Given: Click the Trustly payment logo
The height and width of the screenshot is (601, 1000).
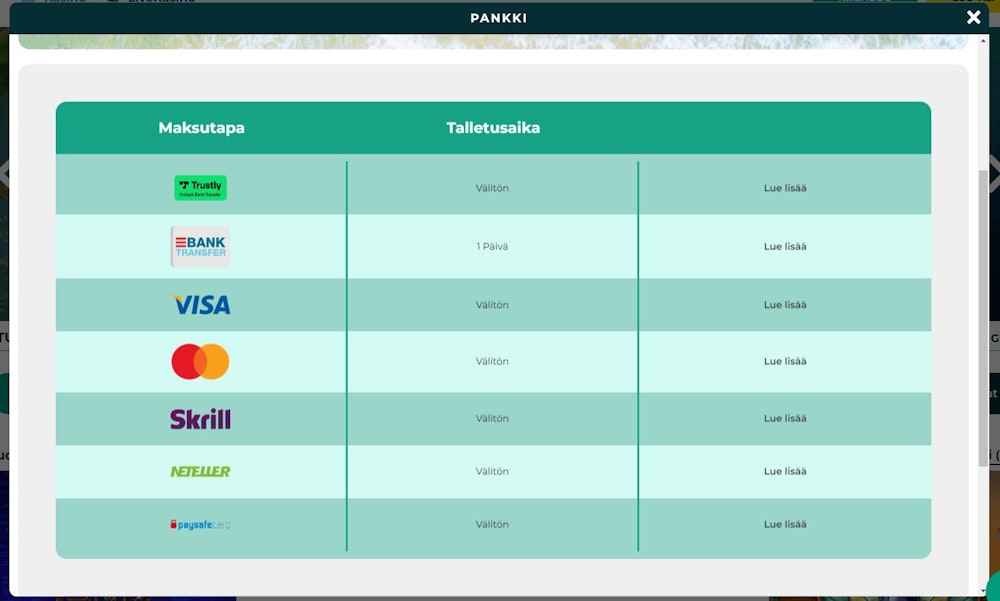Looking at the screenshot, I should pyautogui.click(x=200, y=188).
